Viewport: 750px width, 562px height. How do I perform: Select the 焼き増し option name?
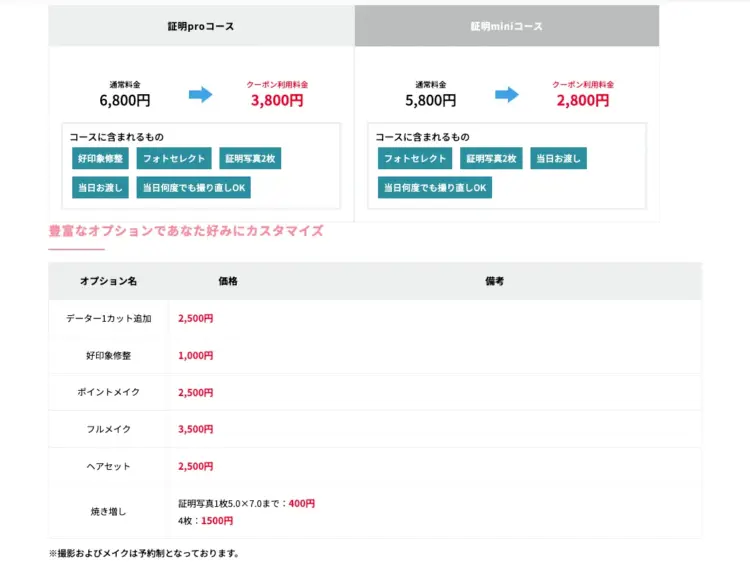pos(108,512)
